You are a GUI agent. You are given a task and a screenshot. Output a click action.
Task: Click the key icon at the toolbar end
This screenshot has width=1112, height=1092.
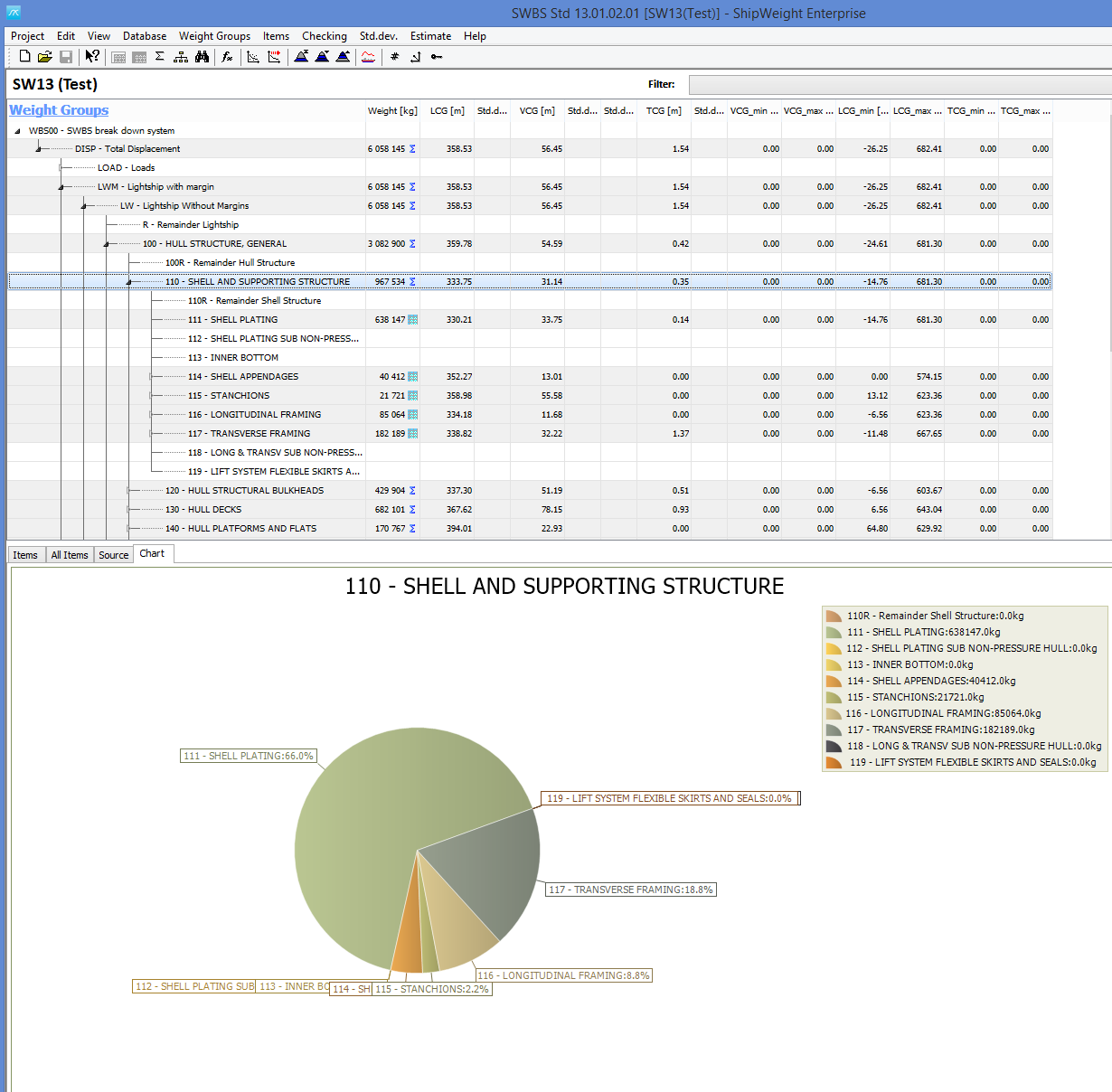(x=436, y=56)
